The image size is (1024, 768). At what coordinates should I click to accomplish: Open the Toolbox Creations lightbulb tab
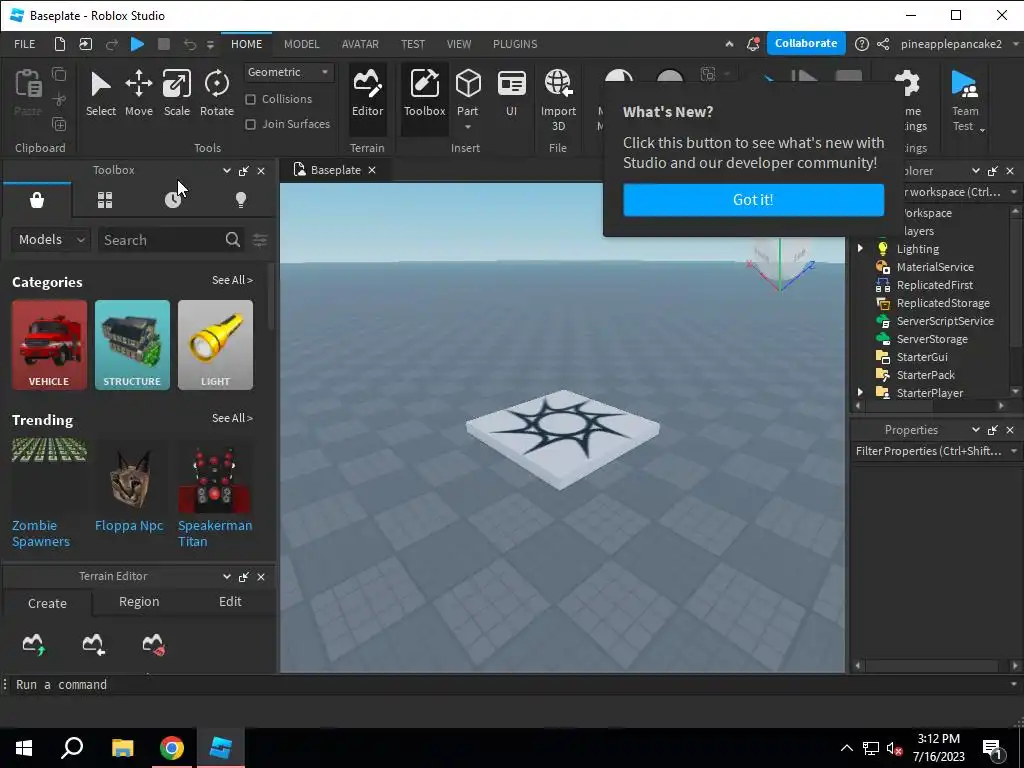point(241,200)
